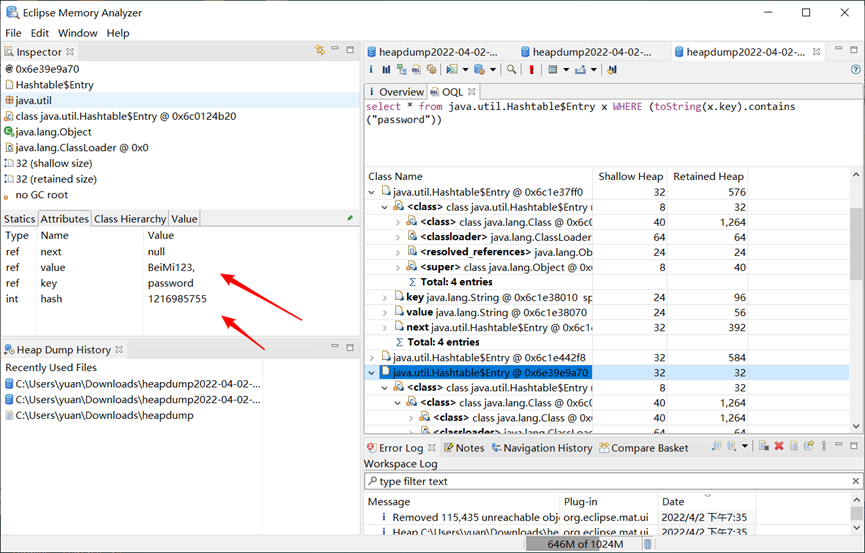Select the BeiMi123, value in Attributes
The image size is (865, 553).
click(x=171, y=267)
